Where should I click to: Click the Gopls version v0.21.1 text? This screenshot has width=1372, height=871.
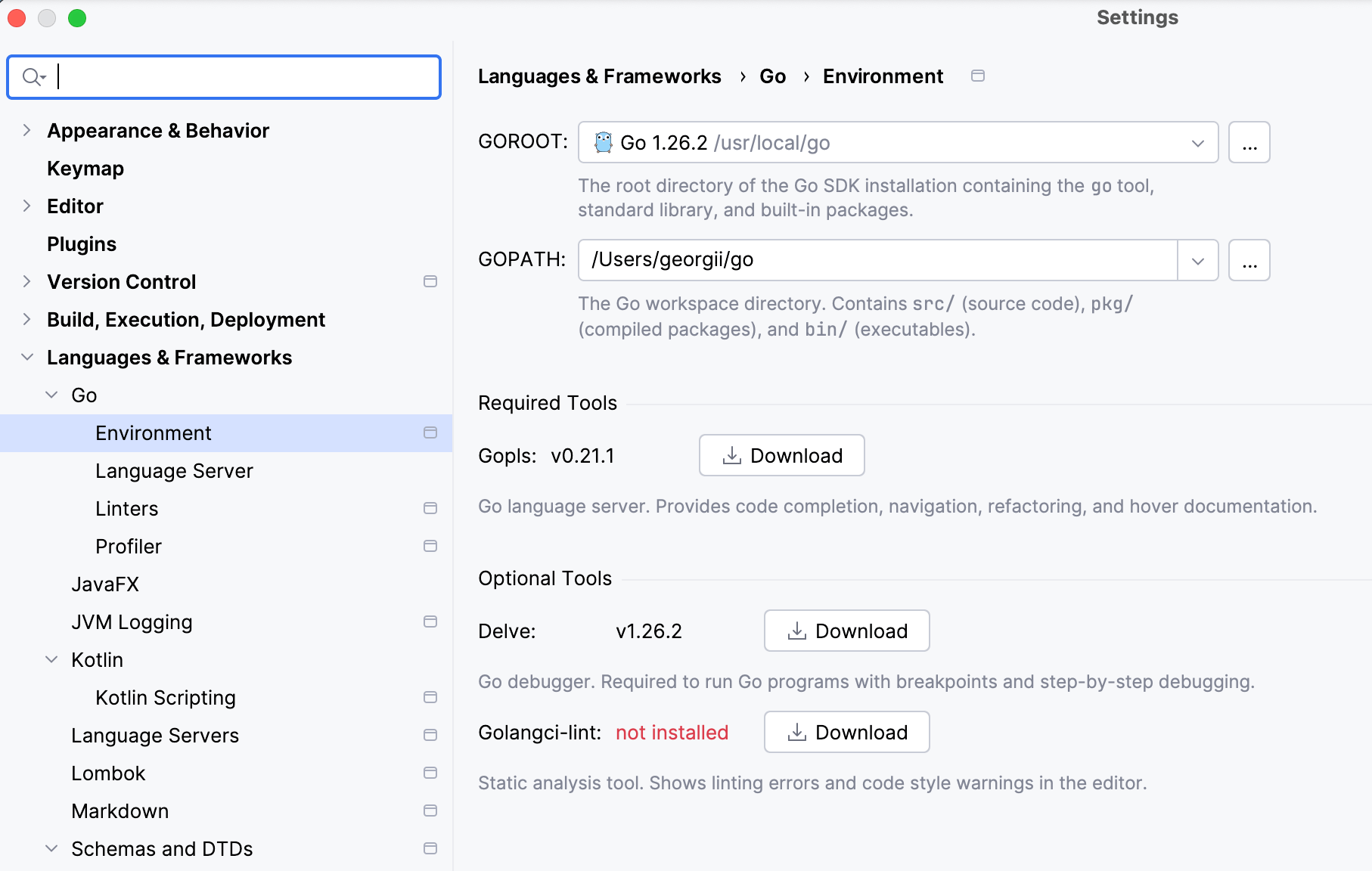(582, 456)
